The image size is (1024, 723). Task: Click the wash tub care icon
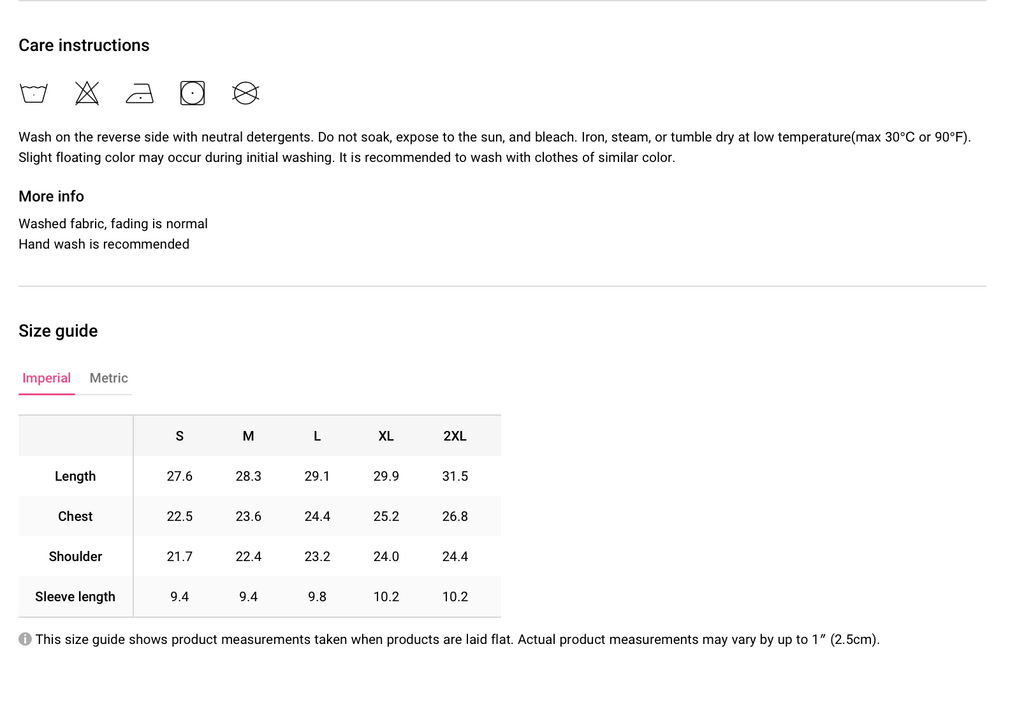pos(33,93)
